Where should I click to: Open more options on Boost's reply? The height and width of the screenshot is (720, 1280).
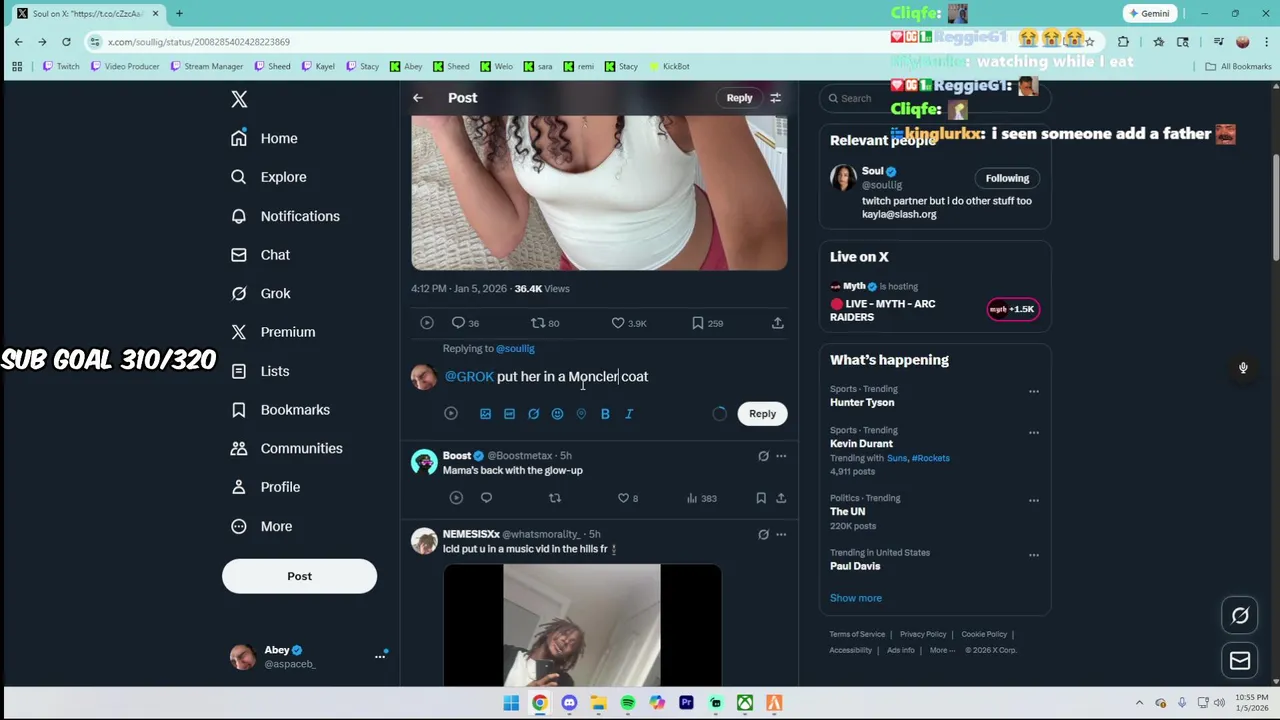click(781, 456)
